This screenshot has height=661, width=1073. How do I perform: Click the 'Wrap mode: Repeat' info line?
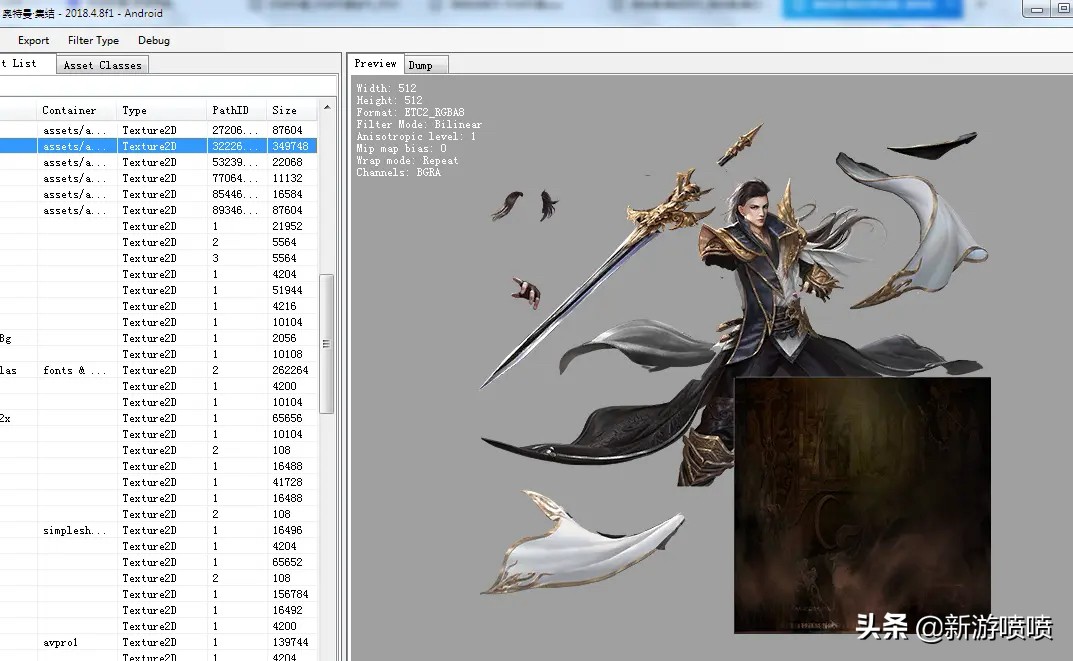coord(407,161)
